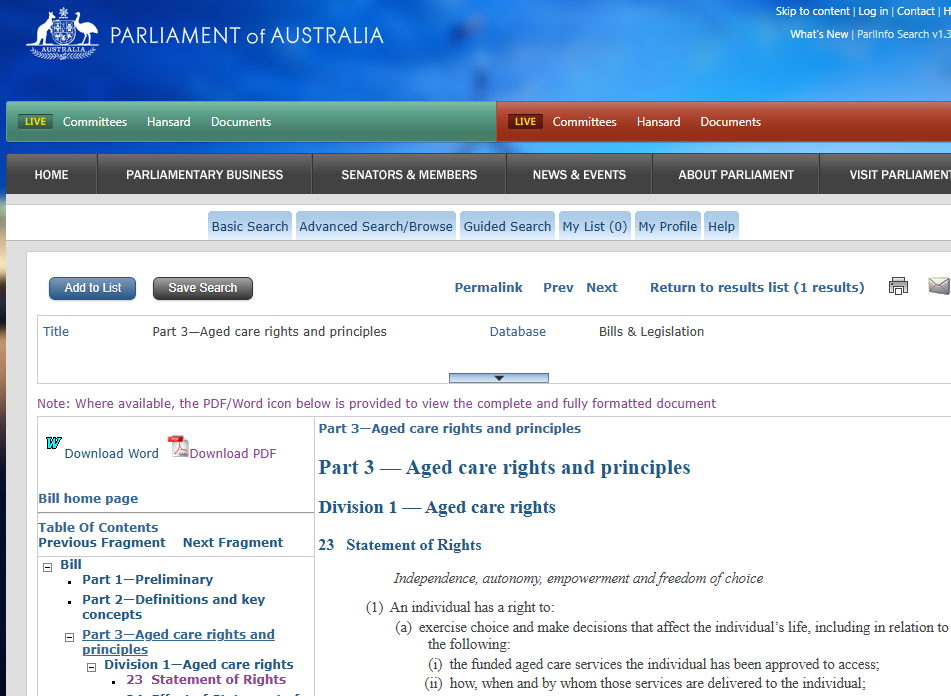Click the Save Search button
Viewport: 951px width, 696px height.
click(202, 287)
